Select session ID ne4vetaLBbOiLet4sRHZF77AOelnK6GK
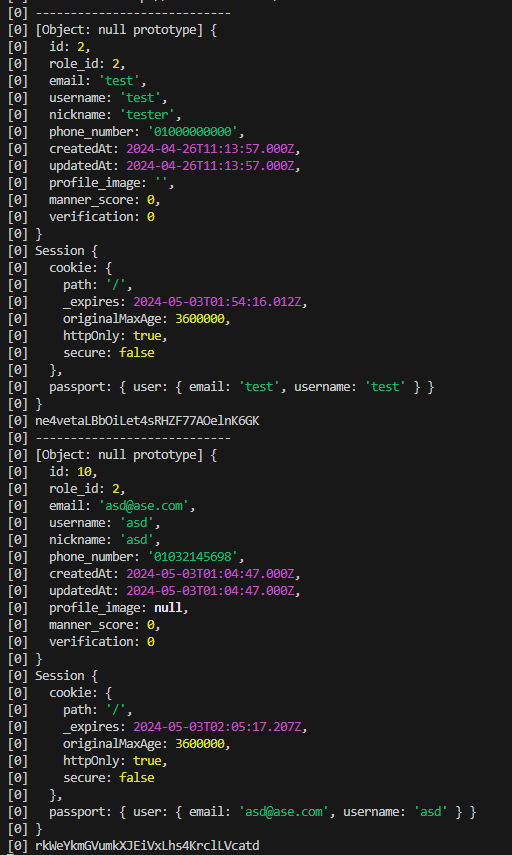 coord(147,421)
